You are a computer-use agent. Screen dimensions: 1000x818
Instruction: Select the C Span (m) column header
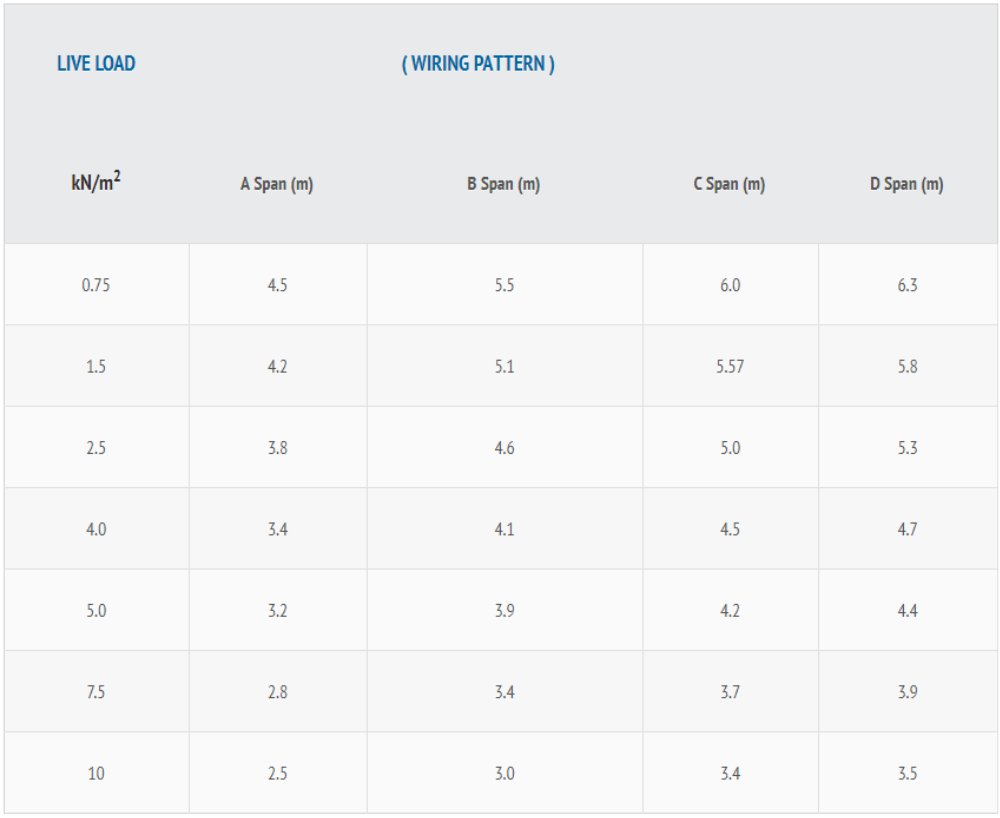pos(730,184)
